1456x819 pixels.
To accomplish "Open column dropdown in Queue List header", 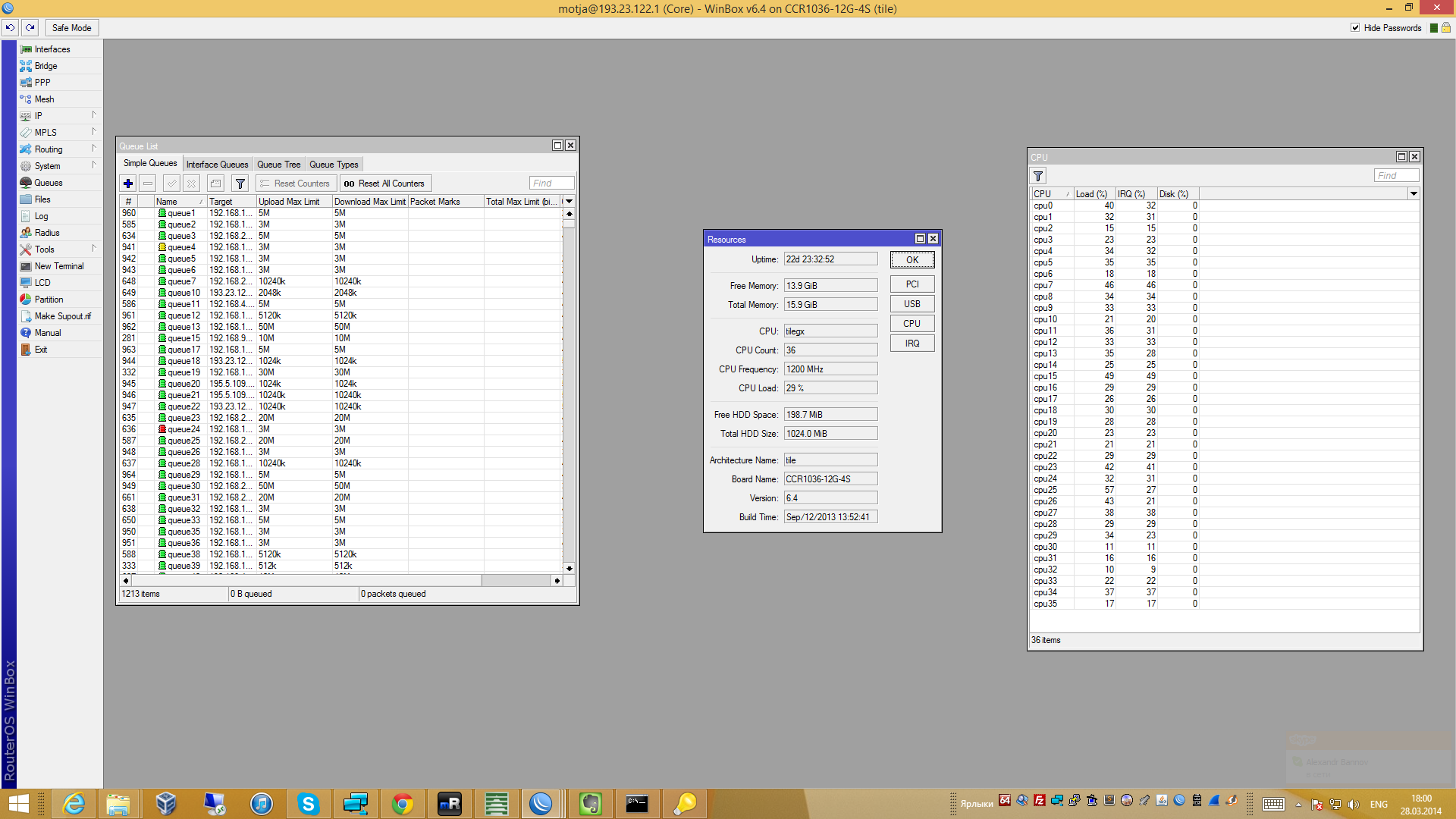I will click(569, 202).
